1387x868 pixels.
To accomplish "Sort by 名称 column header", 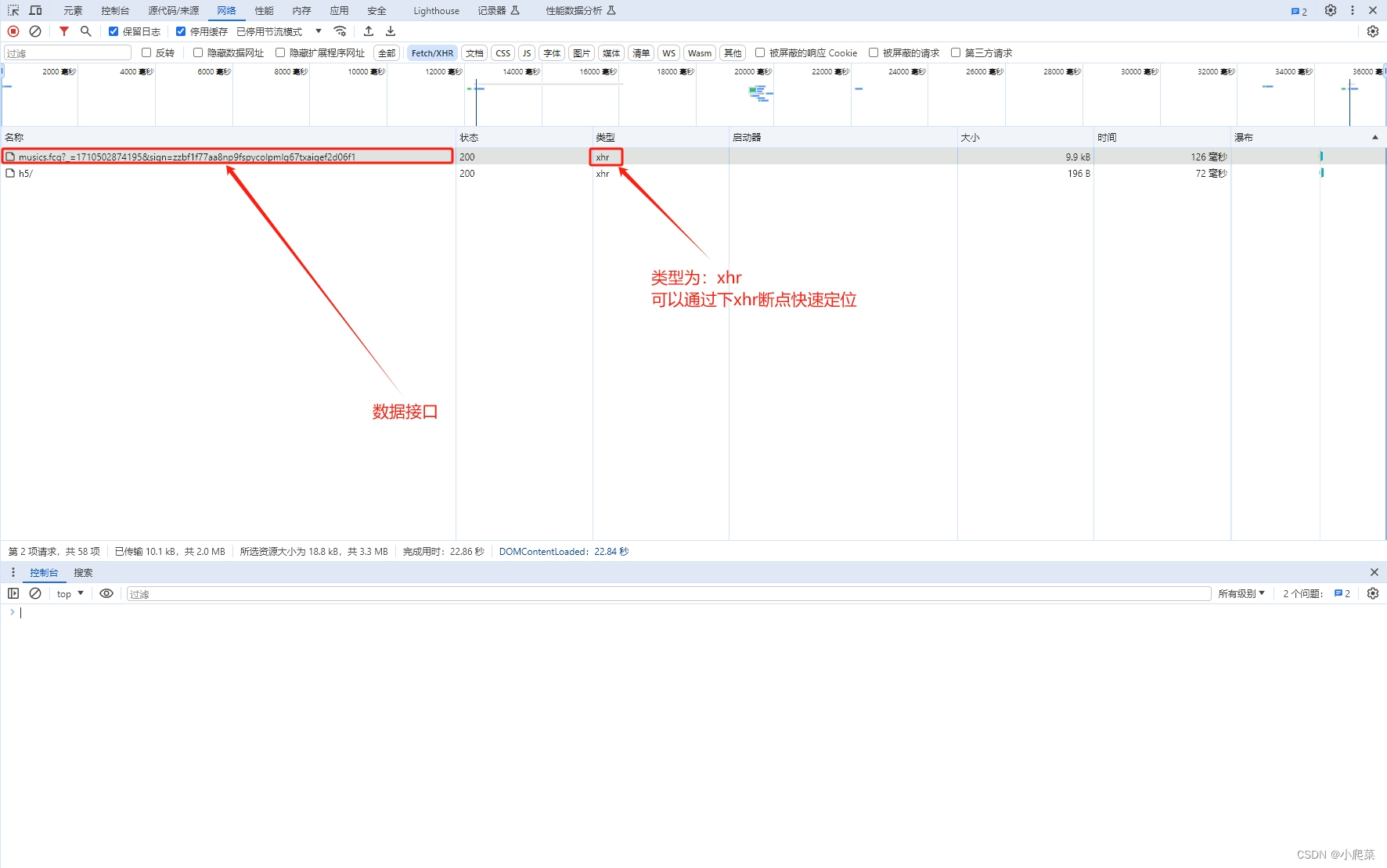I will (x=228, y=137).
